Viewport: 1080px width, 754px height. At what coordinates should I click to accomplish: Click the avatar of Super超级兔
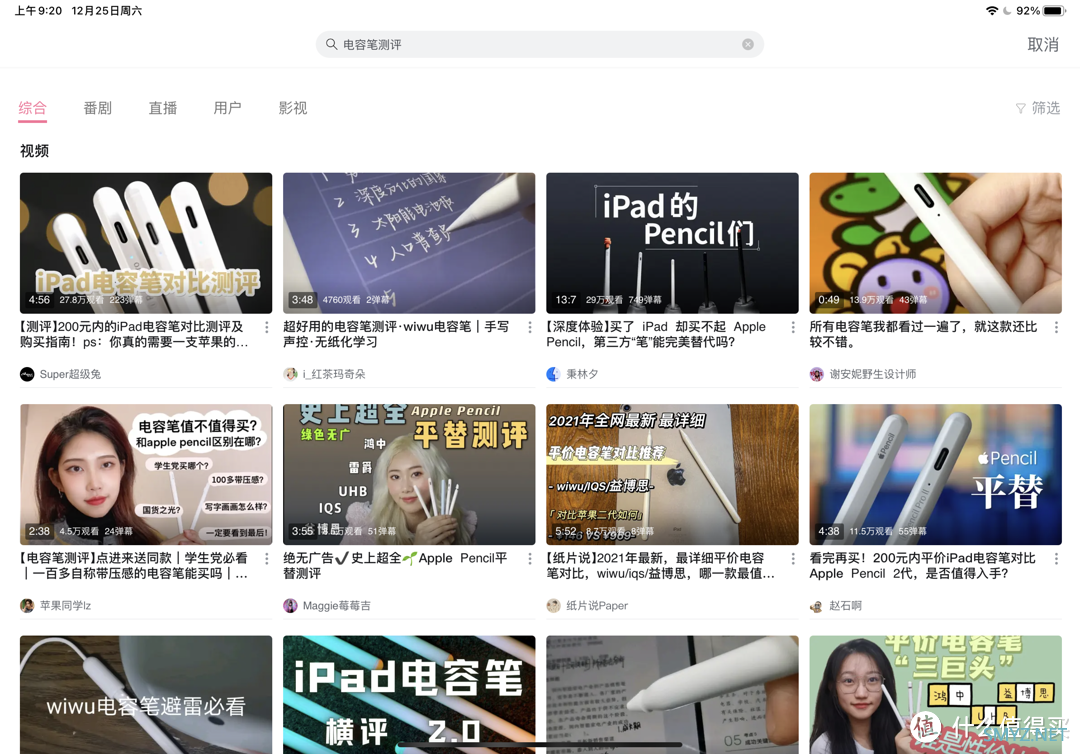(27, 374)
